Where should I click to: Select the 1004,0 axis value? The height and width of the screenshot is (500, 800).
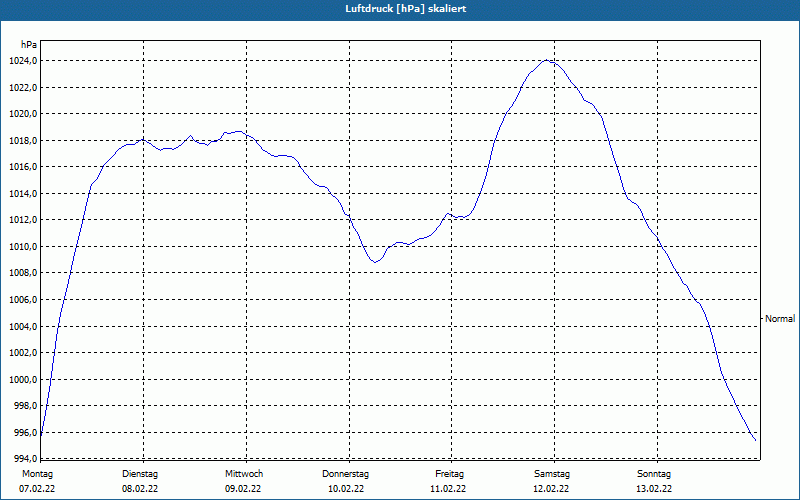(x=23, y=327)
